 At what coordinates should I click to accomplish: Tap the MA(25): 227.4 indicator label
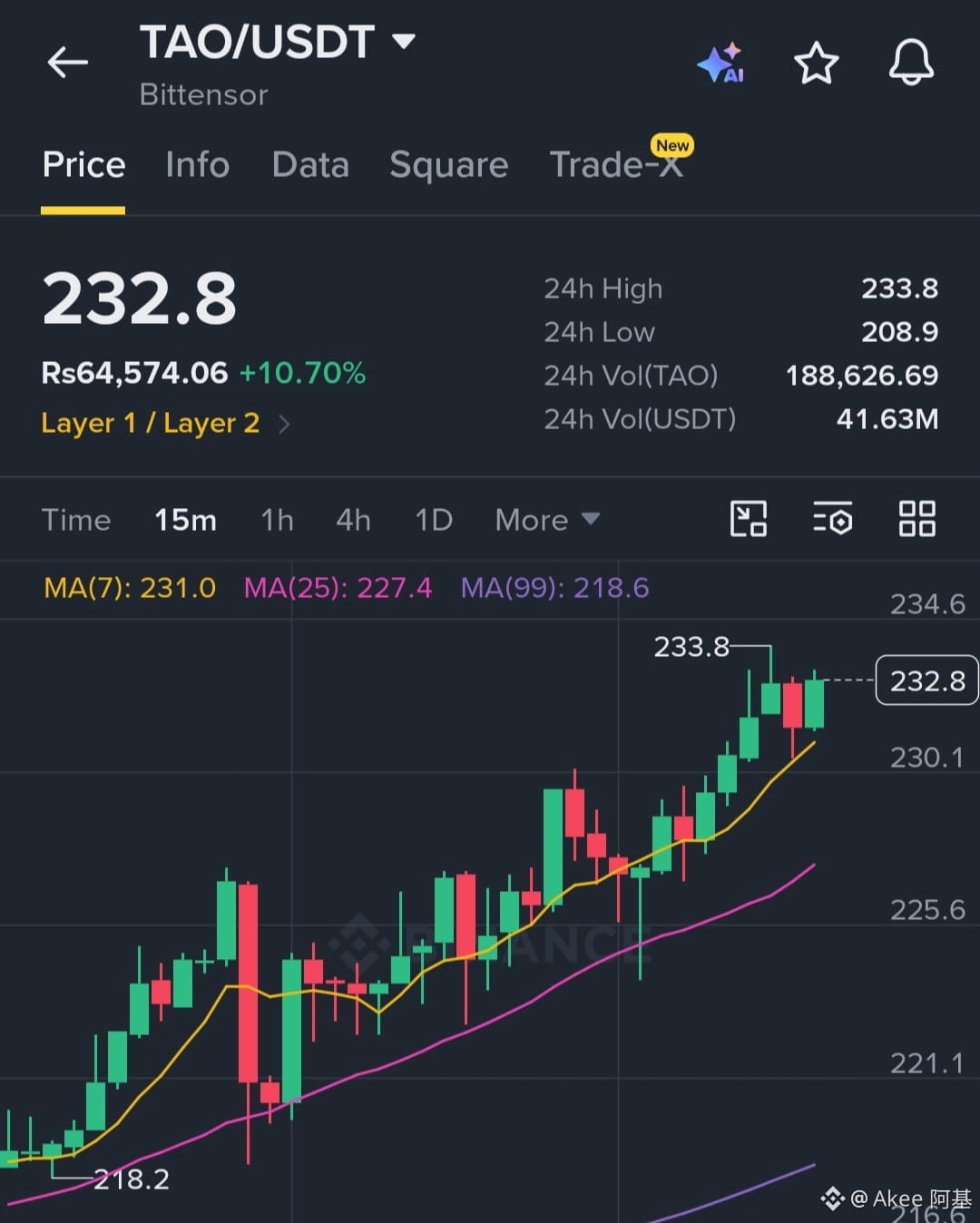pos(338,588)
